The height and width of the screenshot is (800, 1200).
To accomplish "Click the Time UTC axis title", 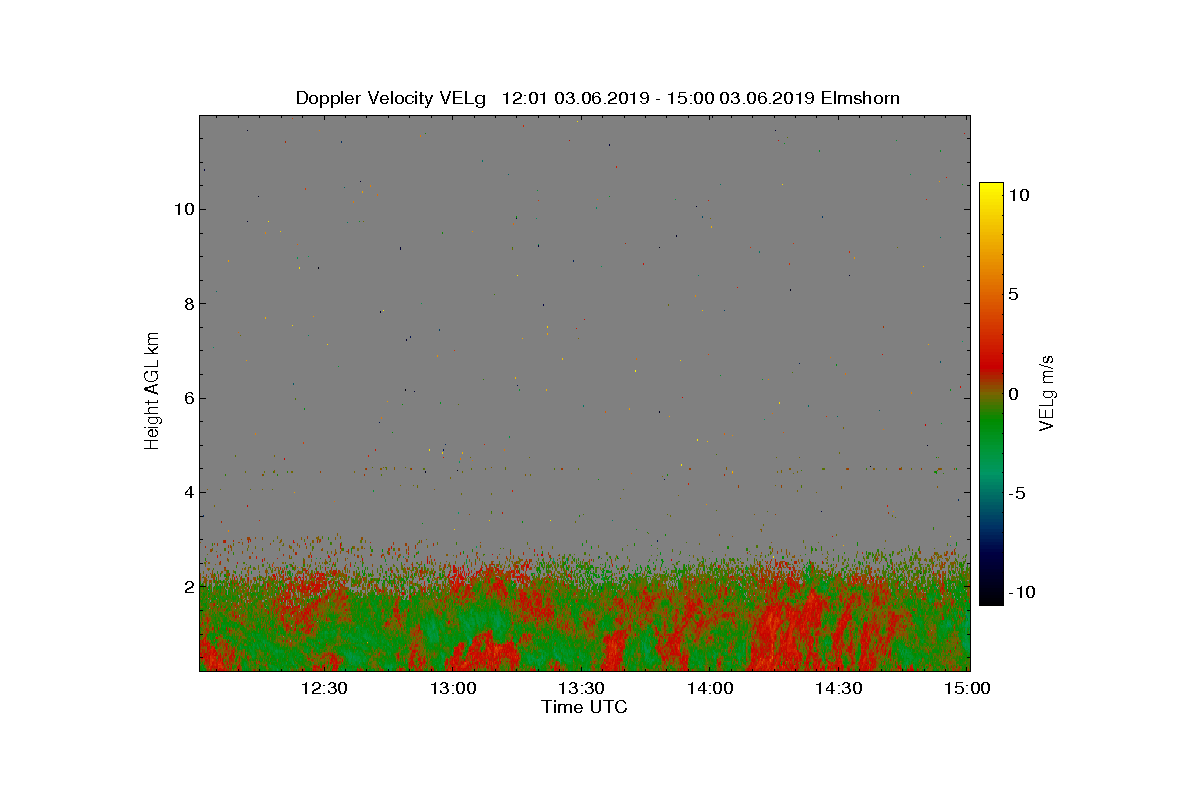I will coord(584,707).
